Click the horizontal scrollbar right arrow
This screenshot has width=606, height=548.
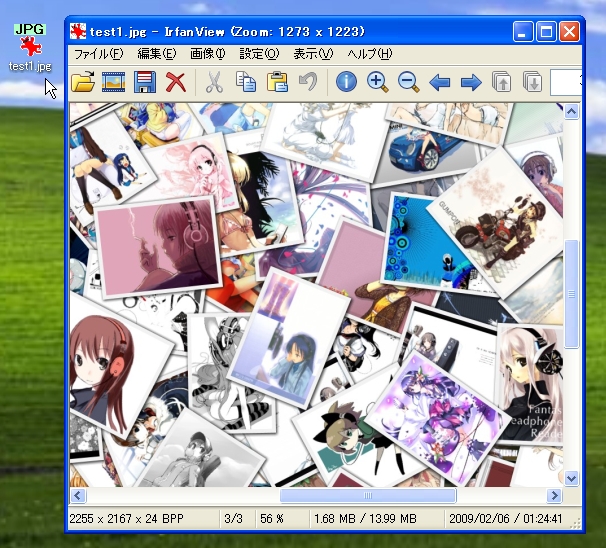tap(554, 495)
